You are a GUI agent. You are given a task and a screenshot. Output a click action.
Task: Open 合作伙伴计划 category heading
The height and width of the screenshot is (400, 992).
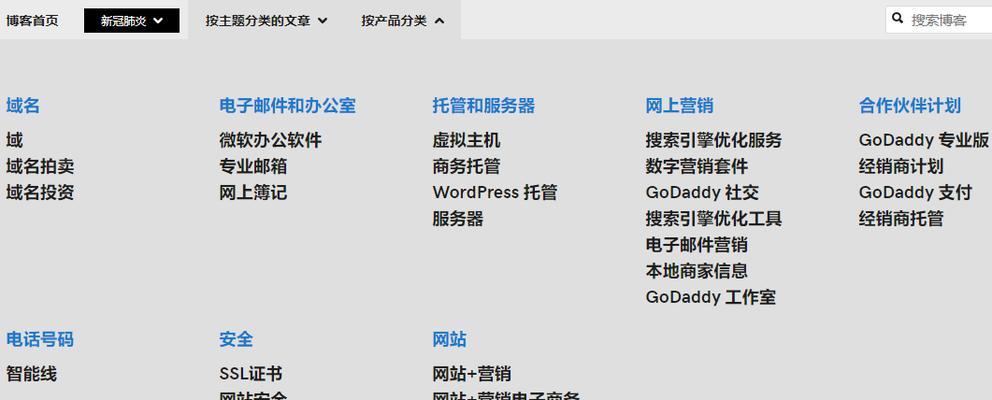pyautogui.click(x=910, y=106)
